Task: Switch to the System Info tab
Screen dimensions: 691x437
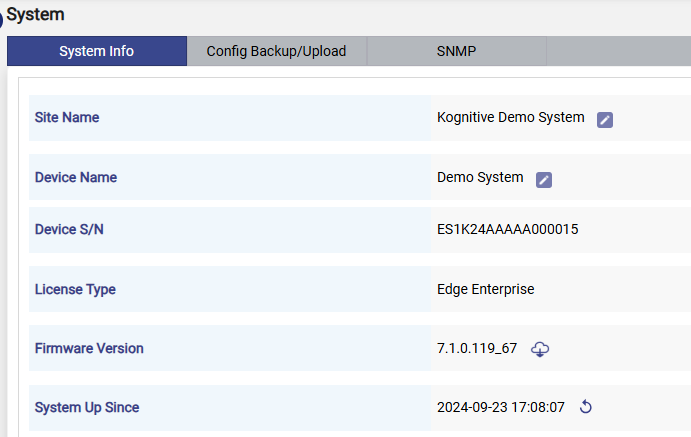Action: (97, 51)
